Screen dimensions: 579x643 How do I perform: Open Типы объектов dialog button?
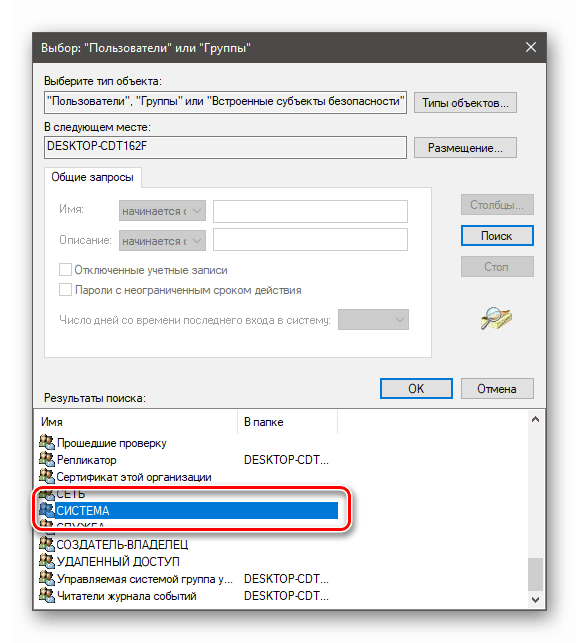(x=465, y=103)
